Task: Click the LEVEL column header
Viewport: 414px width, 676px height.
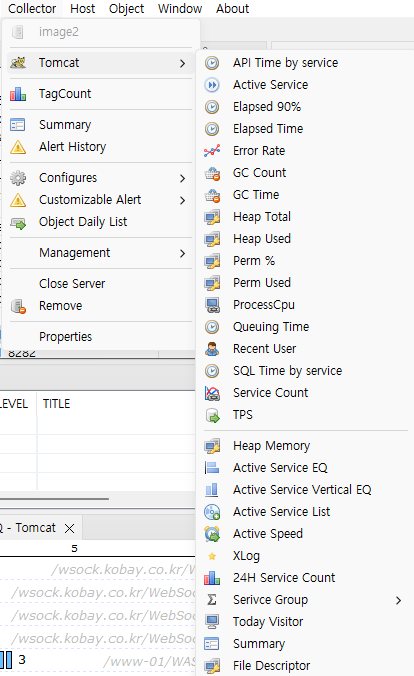Action: (14, 404)
